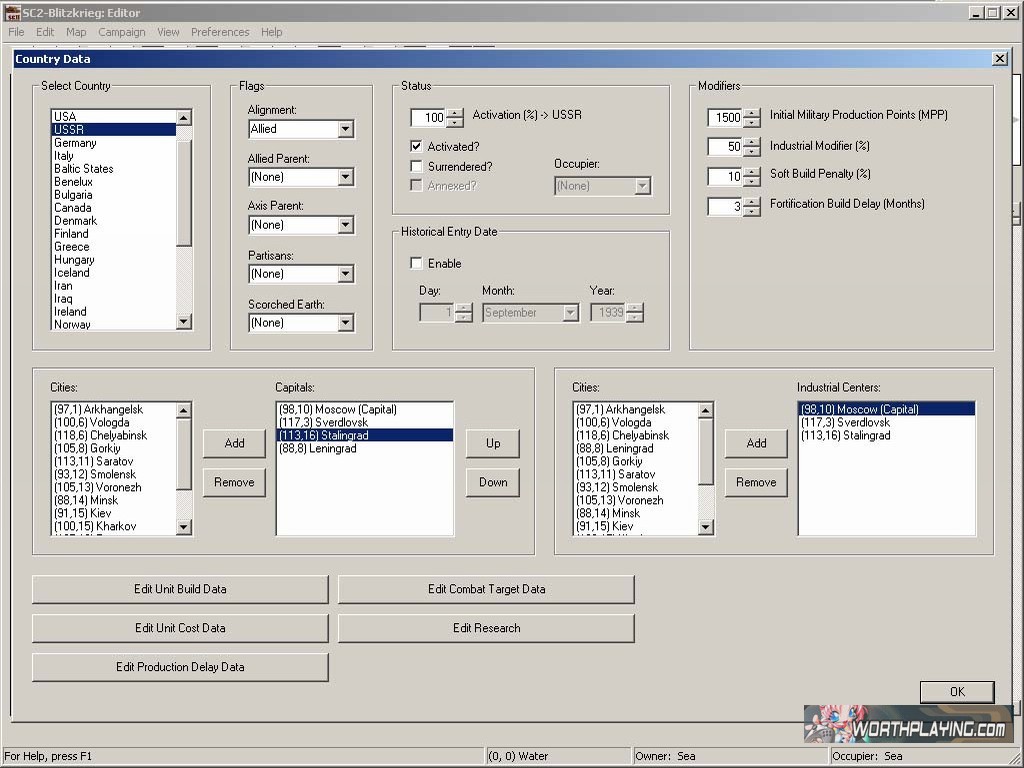The height and width of the screenshot is (768, 1024).
Task: Select Germany in the country list
Action: pyautogui.click(x=76, y=143)
